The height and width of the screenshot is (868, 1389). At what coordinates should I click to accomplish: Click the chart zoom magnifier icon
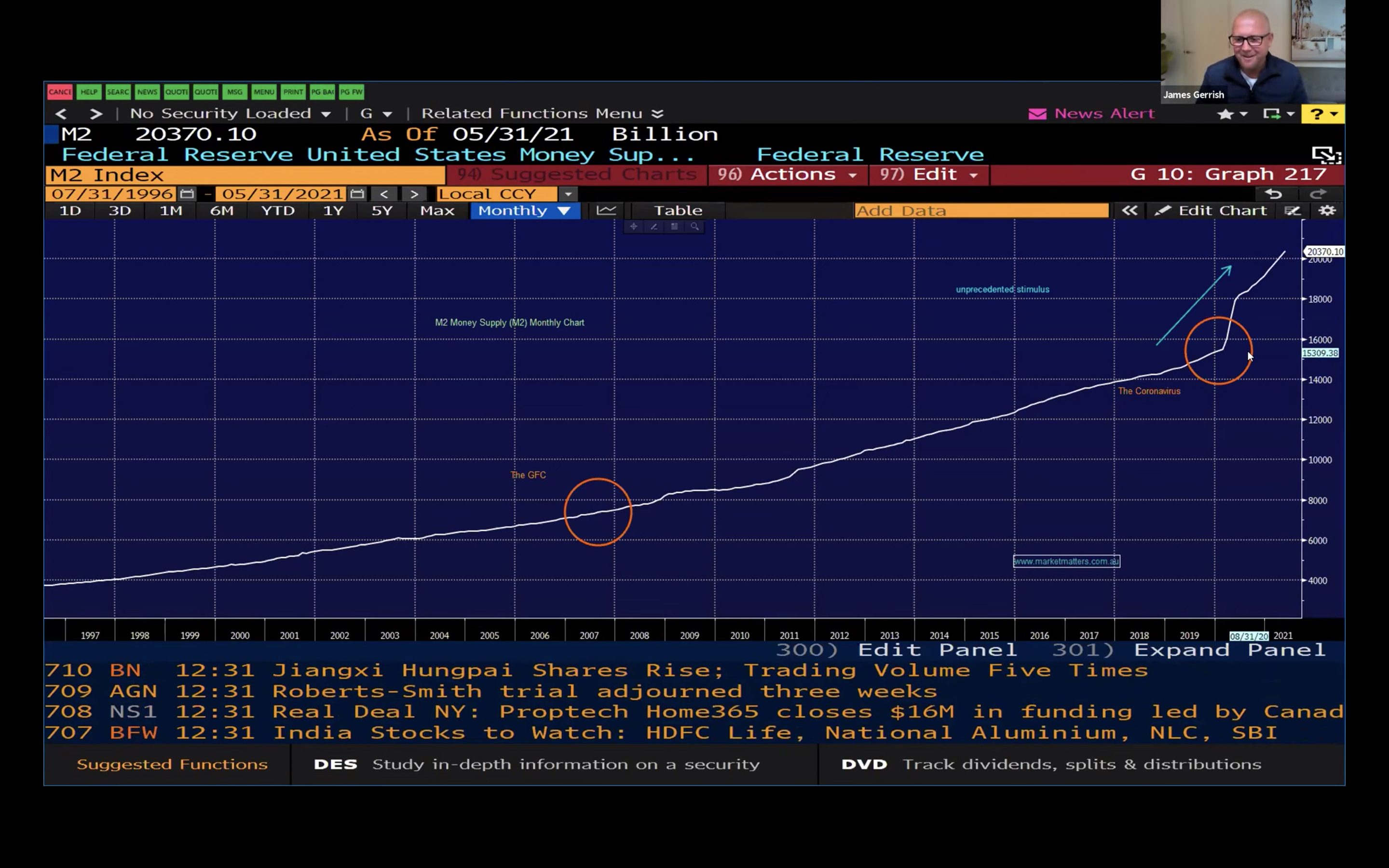coord(694,227)
